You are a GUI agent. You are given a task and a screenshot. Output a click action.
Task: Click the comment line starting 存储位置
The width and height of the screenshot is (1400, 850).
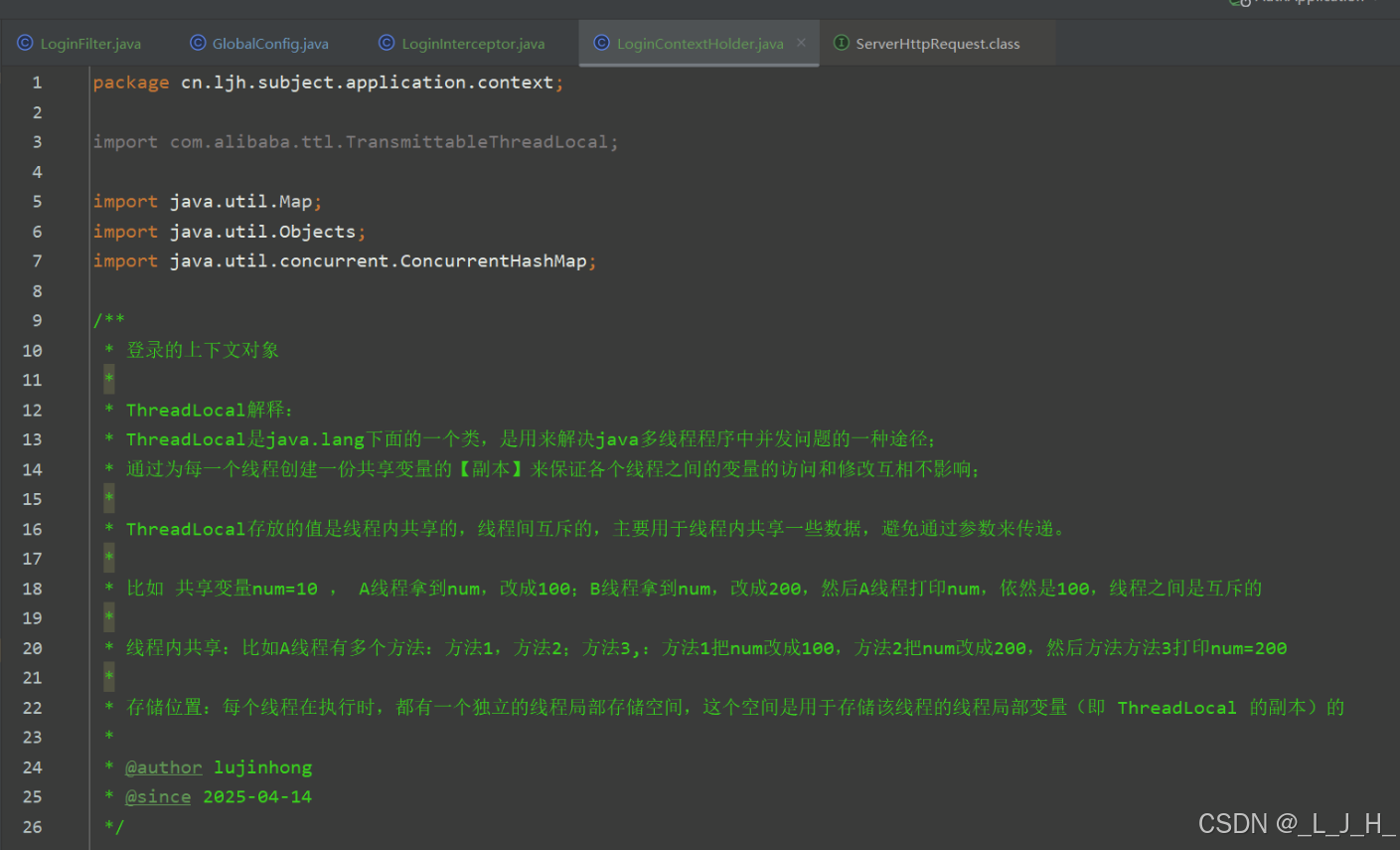[x=735, y=708]
